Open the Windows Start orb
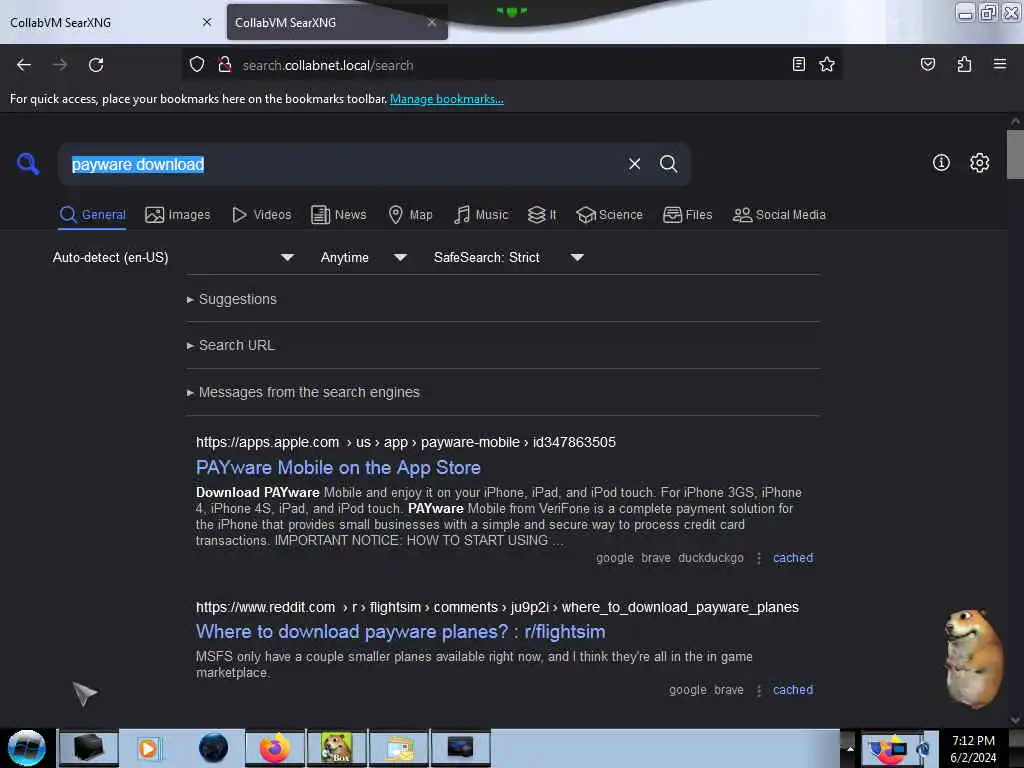The height and width of the screenshot is (768, 1024). pos(27,748)
